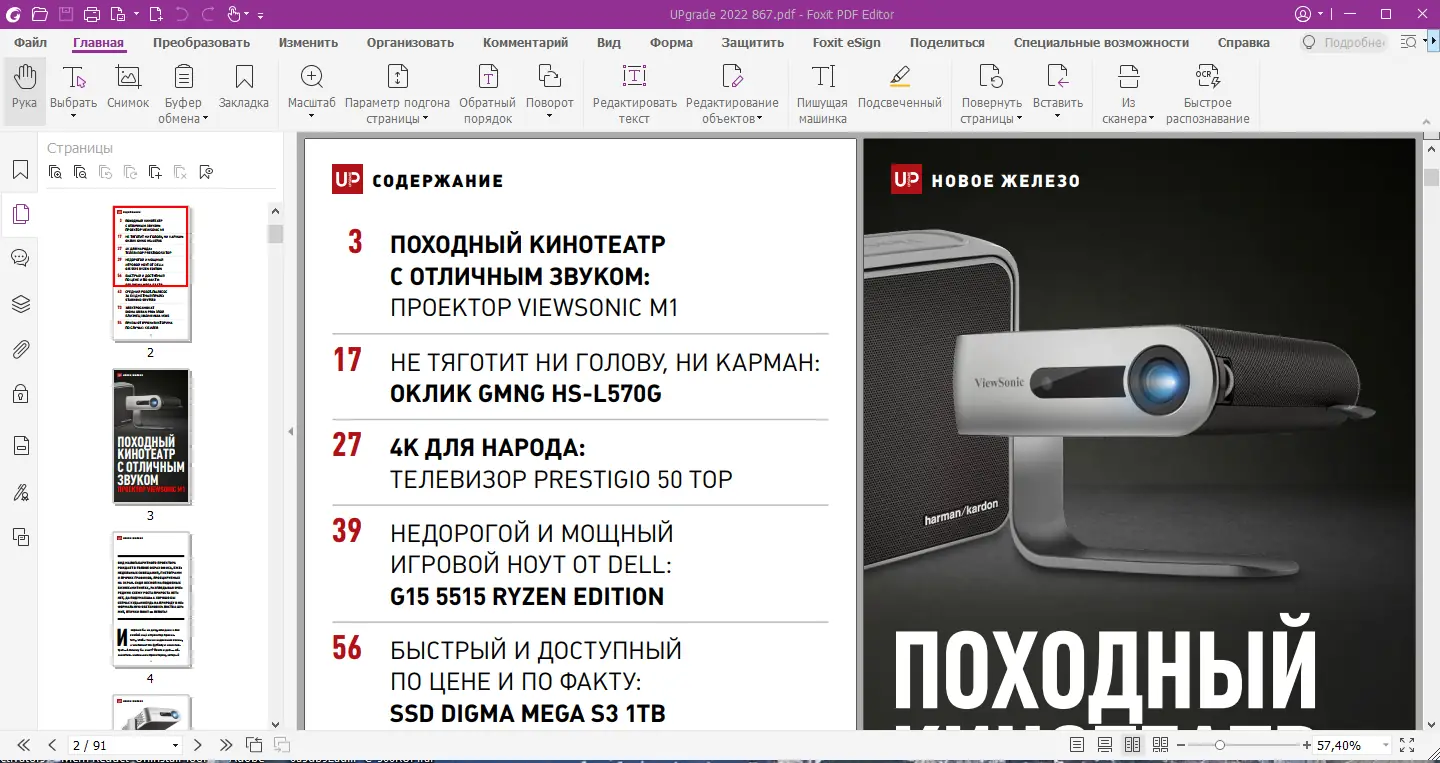Take a Snapshot of the page
Image resolution: width=1440 pixels, height=763 pixels.
[127, 90]
